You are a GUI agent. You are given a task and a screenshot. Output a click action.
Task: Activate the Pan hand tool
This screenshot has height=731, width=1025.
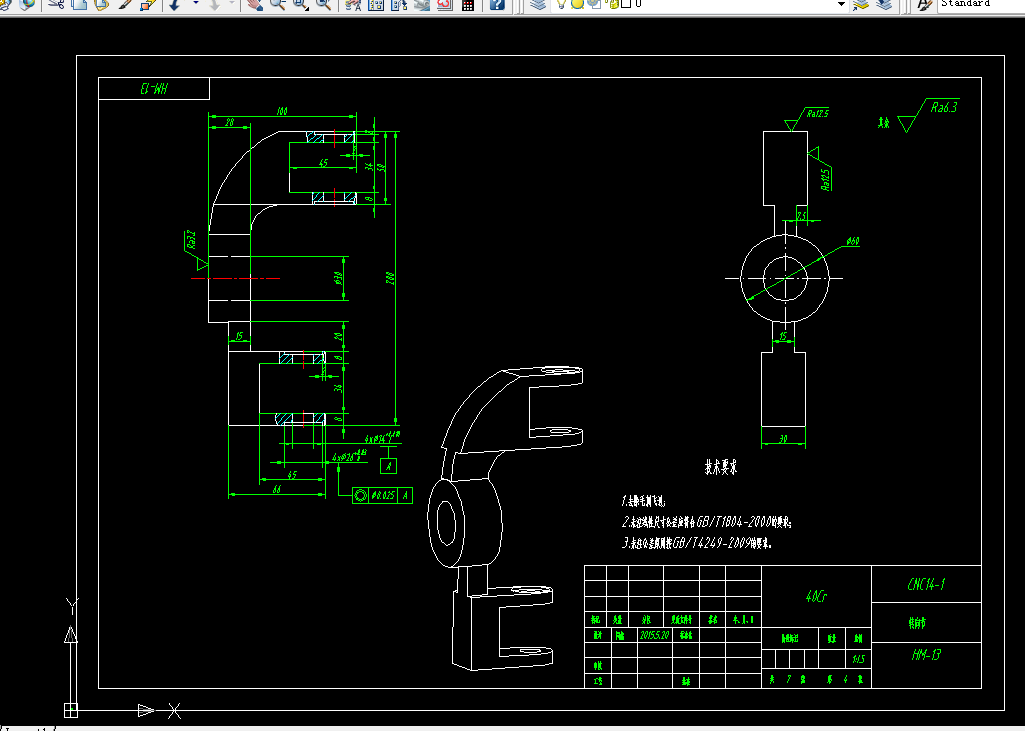(255, 4)
